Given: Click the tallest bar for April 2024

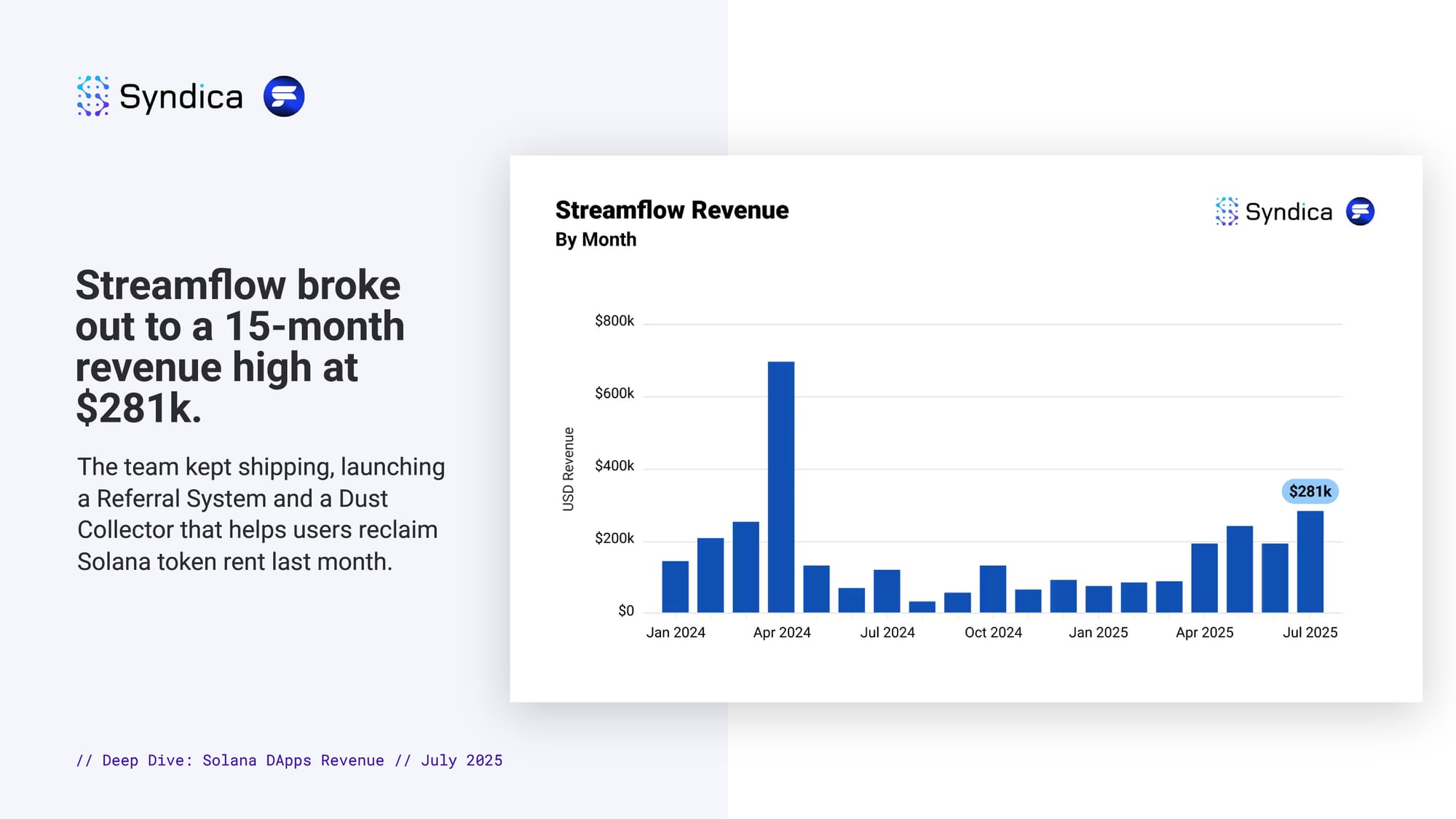Looking at the screenshot, I should pyautogui.click(x=781, y=487).
